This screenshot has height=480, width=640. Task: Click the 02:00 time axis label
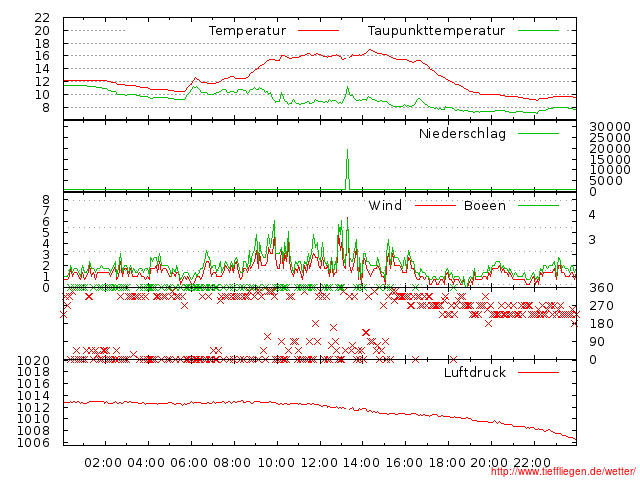point(103,463)
